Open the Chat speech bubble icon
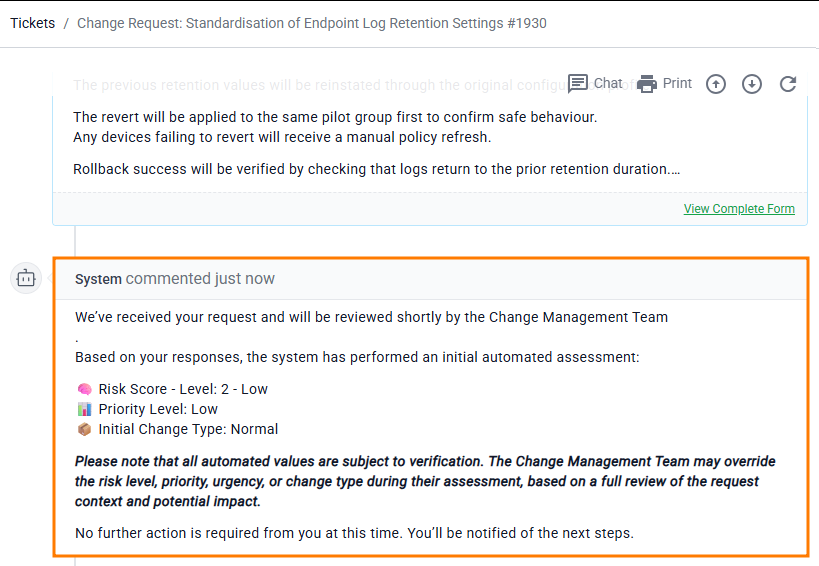Viewport: 819px width, 566px height. [578, 84]
